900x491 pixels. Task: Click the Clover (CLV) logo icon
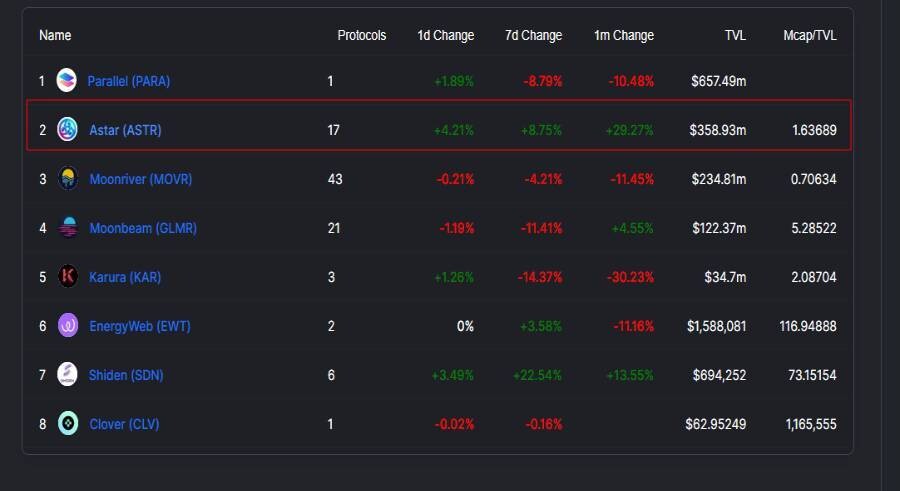click(x=68, y=423)
